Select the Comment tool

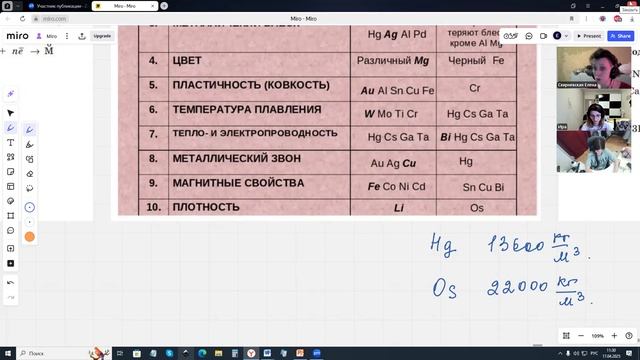11,231
